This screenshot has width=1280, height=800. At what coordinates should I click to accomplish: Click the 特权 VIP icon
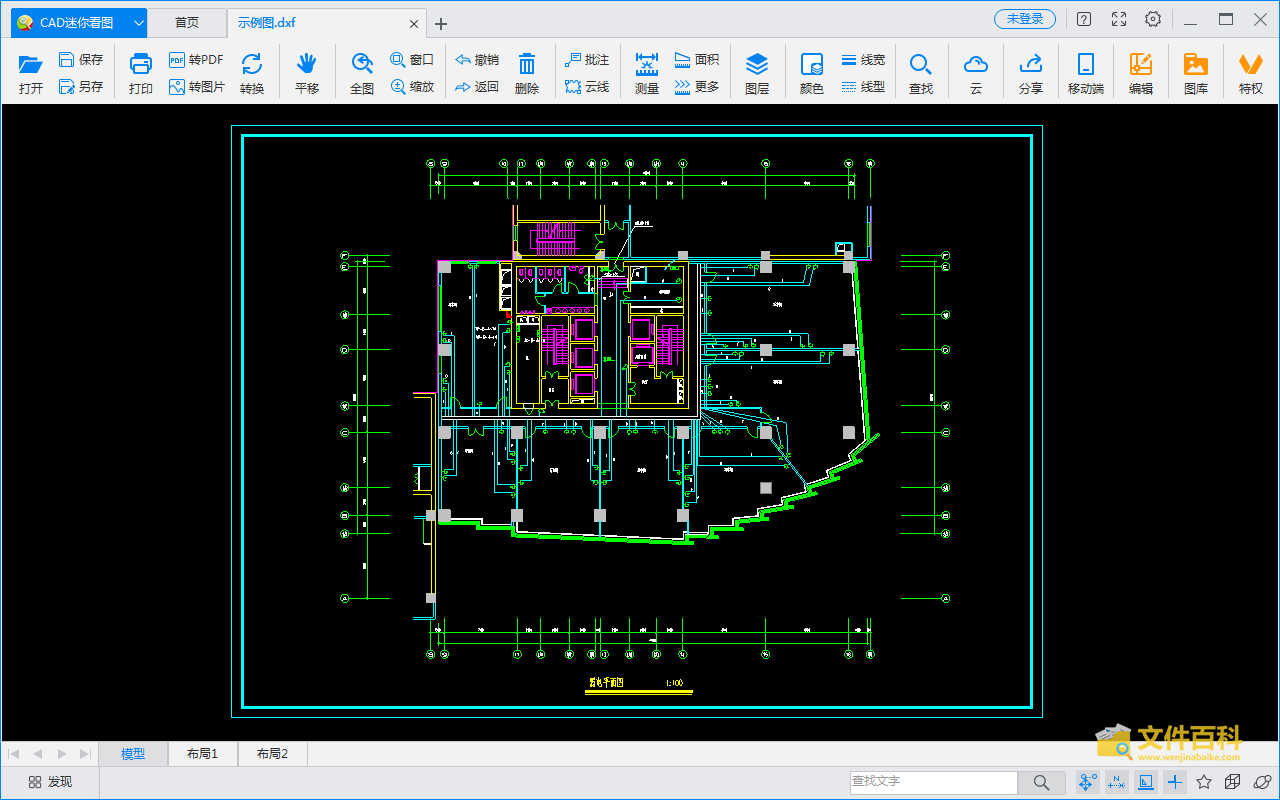pos(1251,64)
